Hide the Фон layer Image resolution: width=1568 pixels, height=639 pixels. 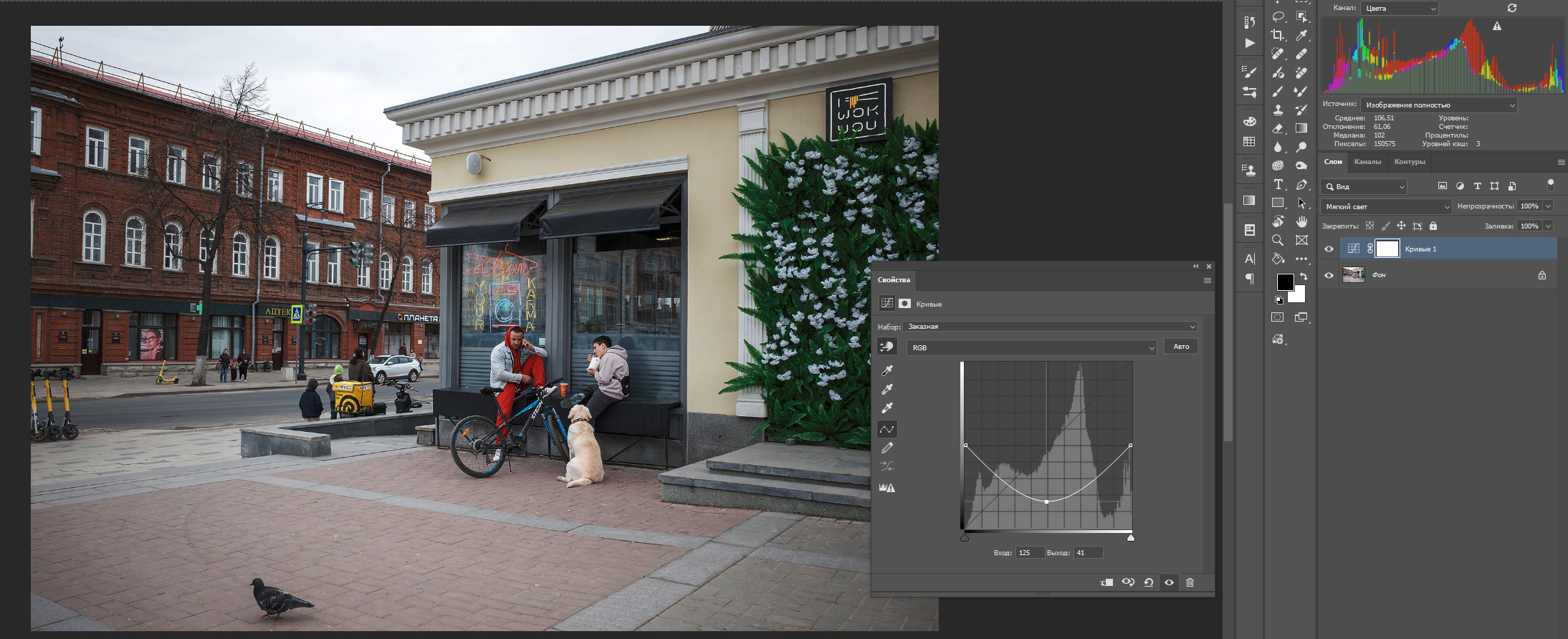pos(1329,275)
